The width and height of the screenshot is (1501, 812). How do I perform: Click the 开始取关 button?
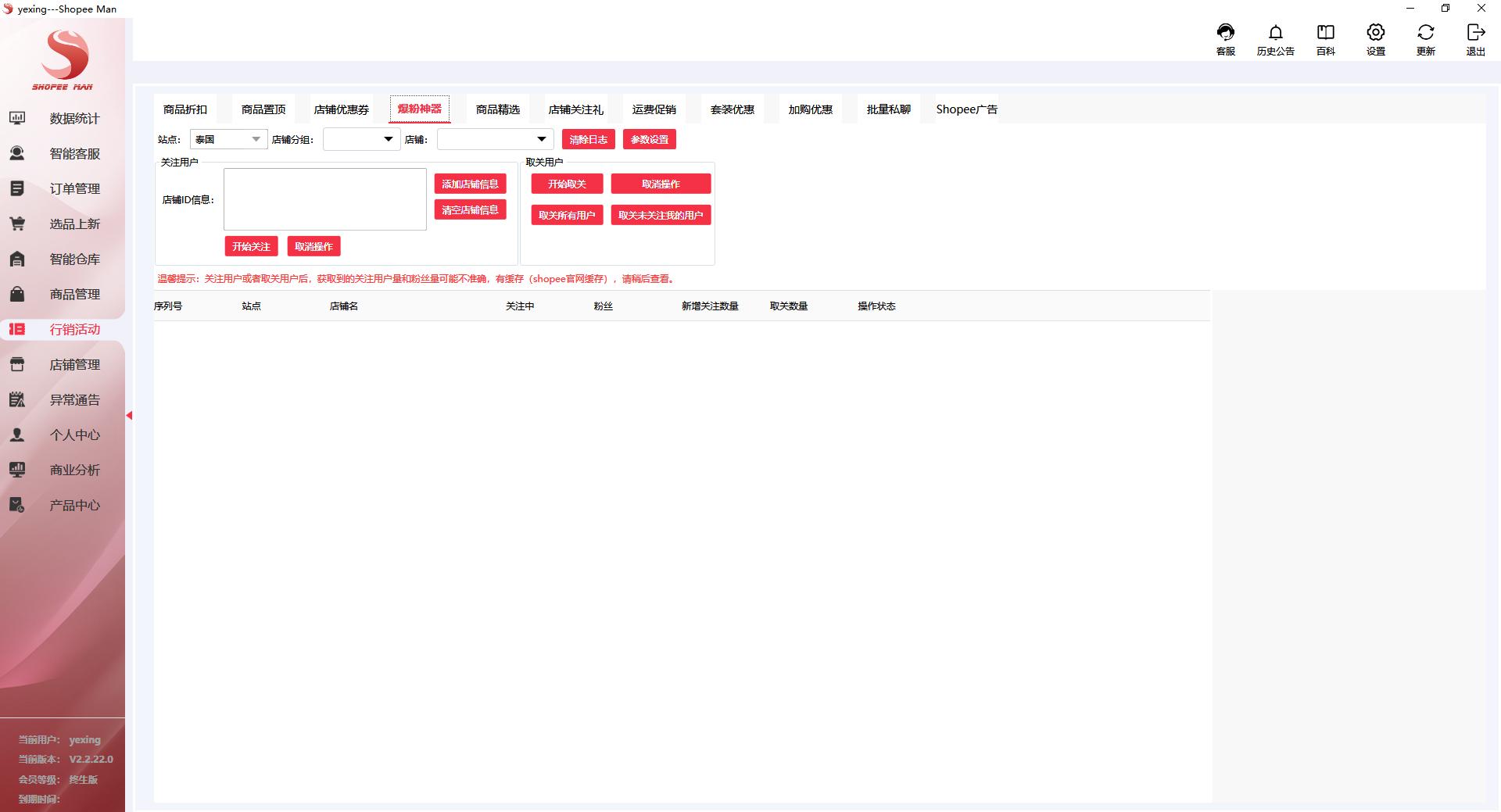tap(567, 184)
